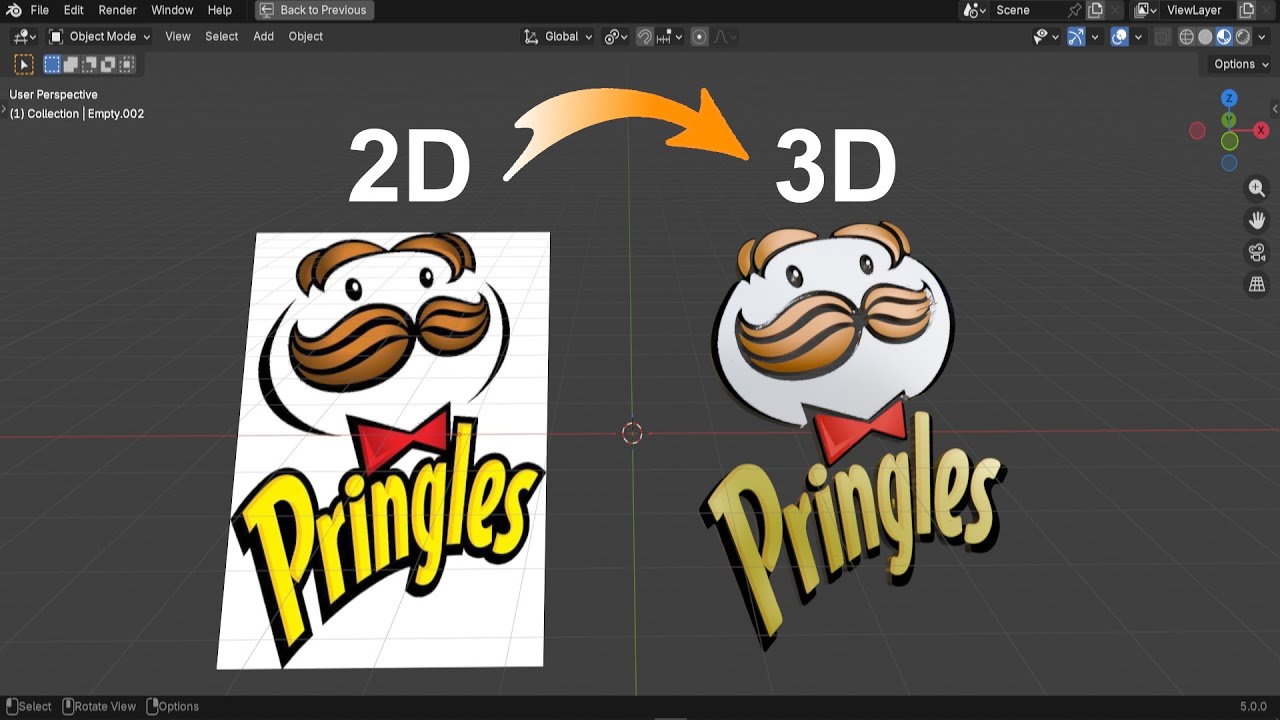This screenshot has width=1280, height=720.
Task: Open the viewport View menu
Action: (178, 36)
